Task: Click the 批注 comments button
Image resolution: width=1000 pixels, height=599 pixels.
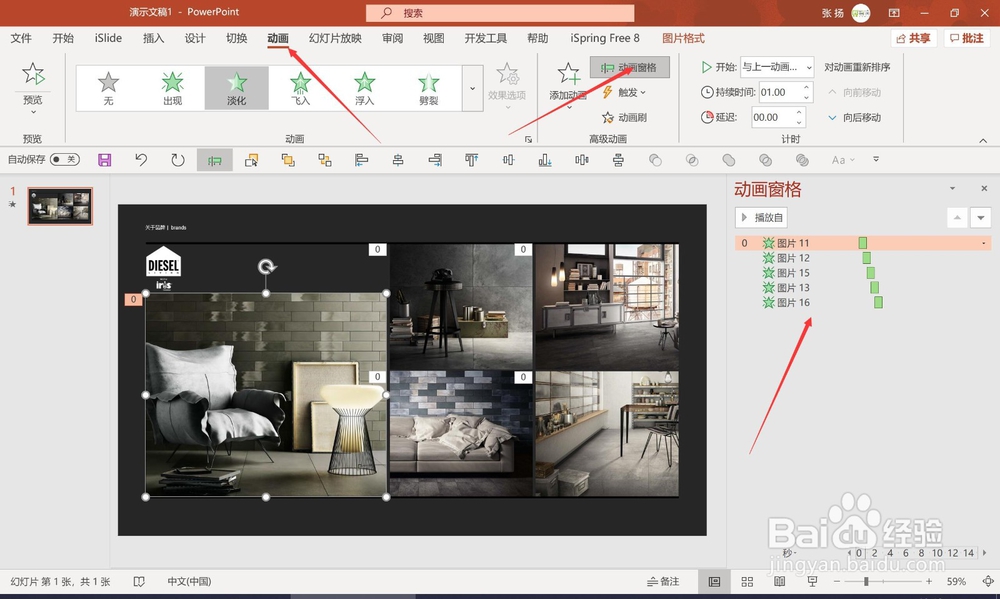Action: [966, 38]
